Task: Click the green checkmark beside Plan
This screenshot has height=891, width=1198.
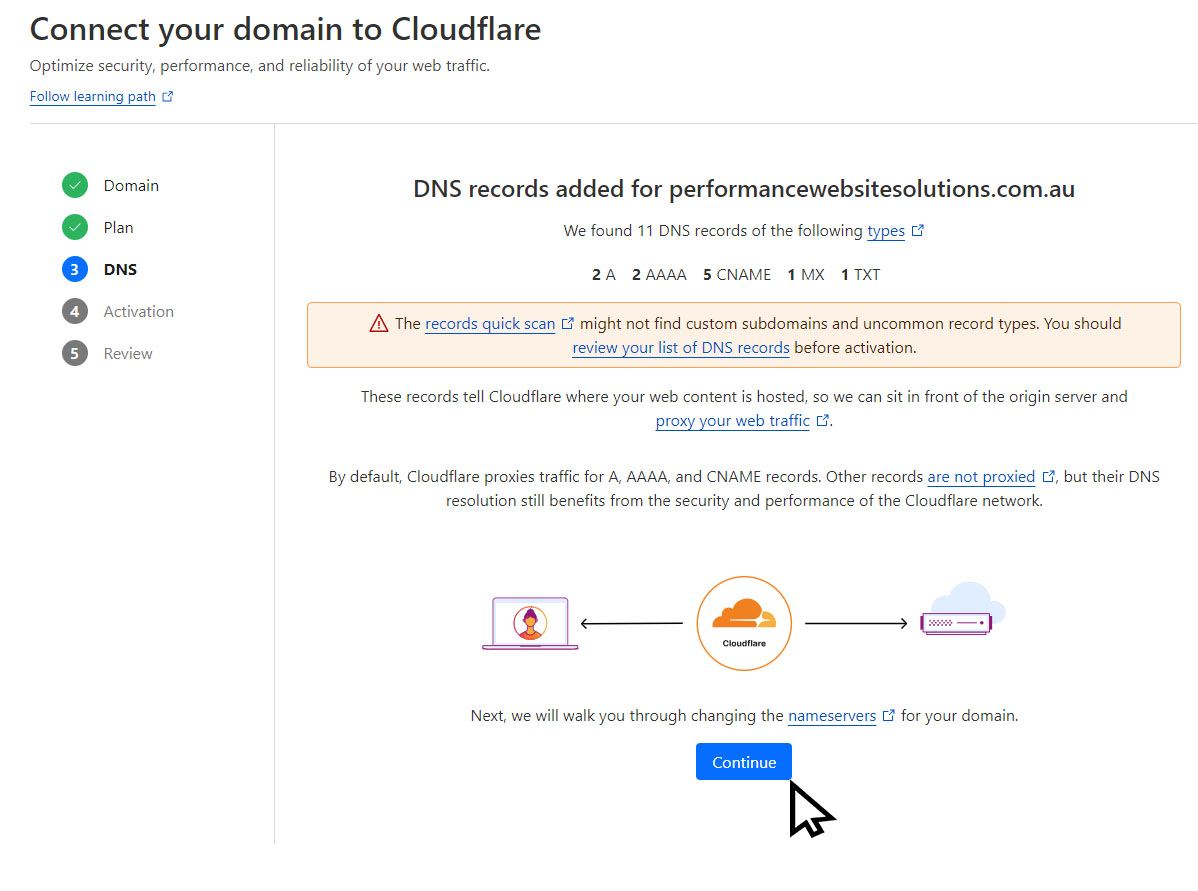Action: (75, 227)
